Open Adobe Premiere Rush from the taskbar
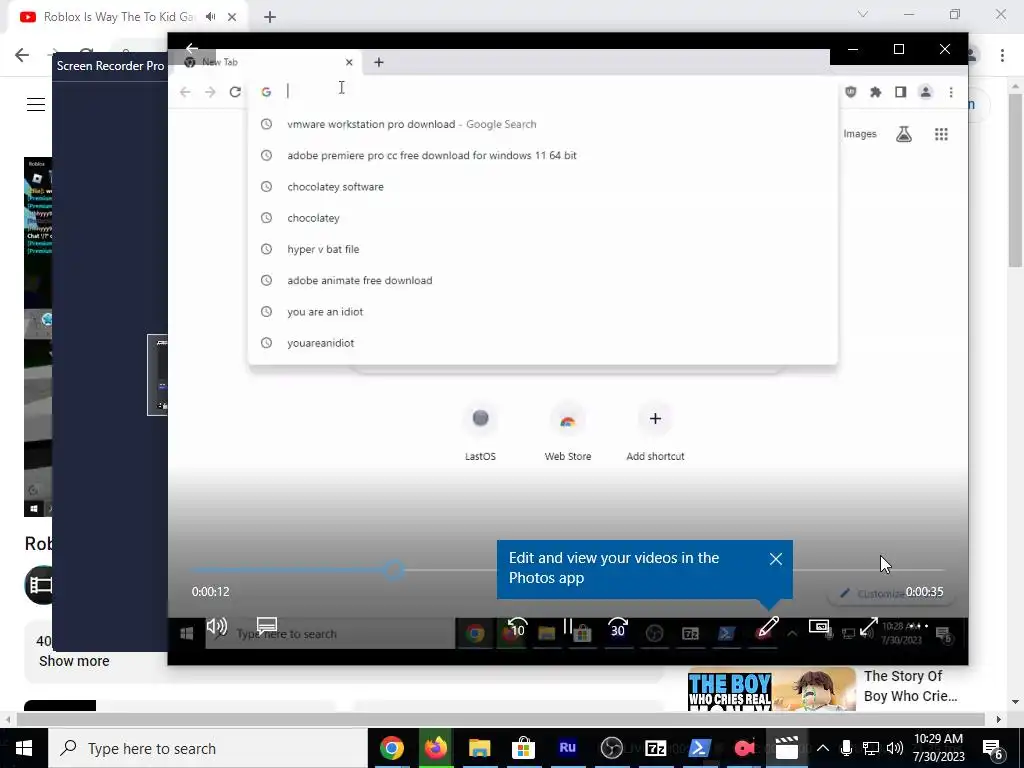The width and height of the screenshot is (1024, 768). (x=567, y=748)
